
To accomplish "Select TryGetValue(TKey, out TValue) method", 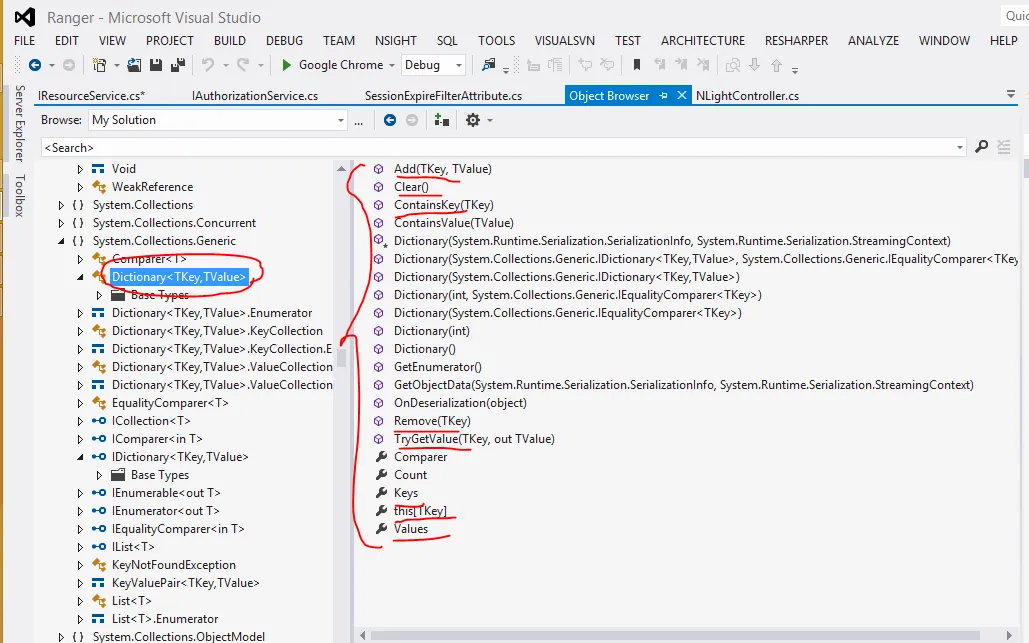I will click(x=474, y=439).
